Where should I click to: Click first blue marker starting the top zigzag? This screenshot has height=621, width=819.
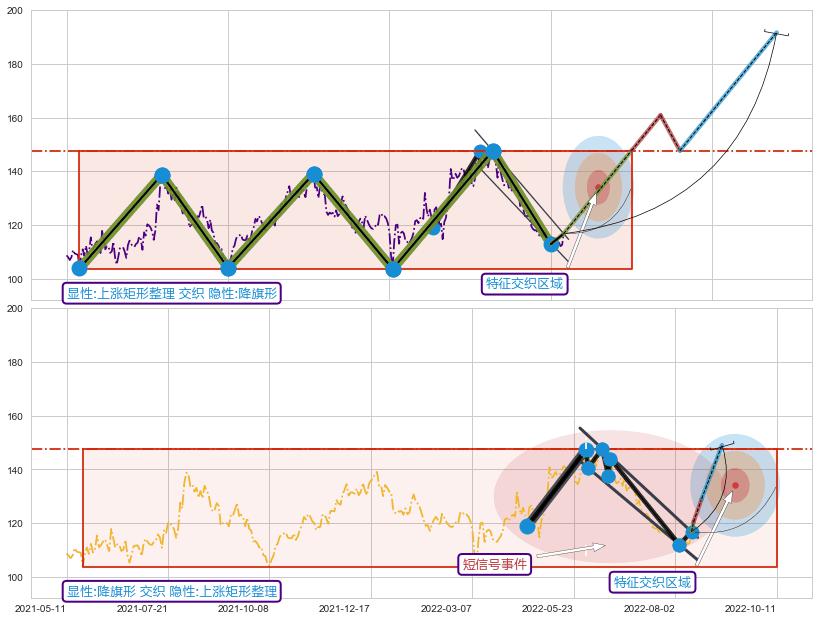(79, 268)
